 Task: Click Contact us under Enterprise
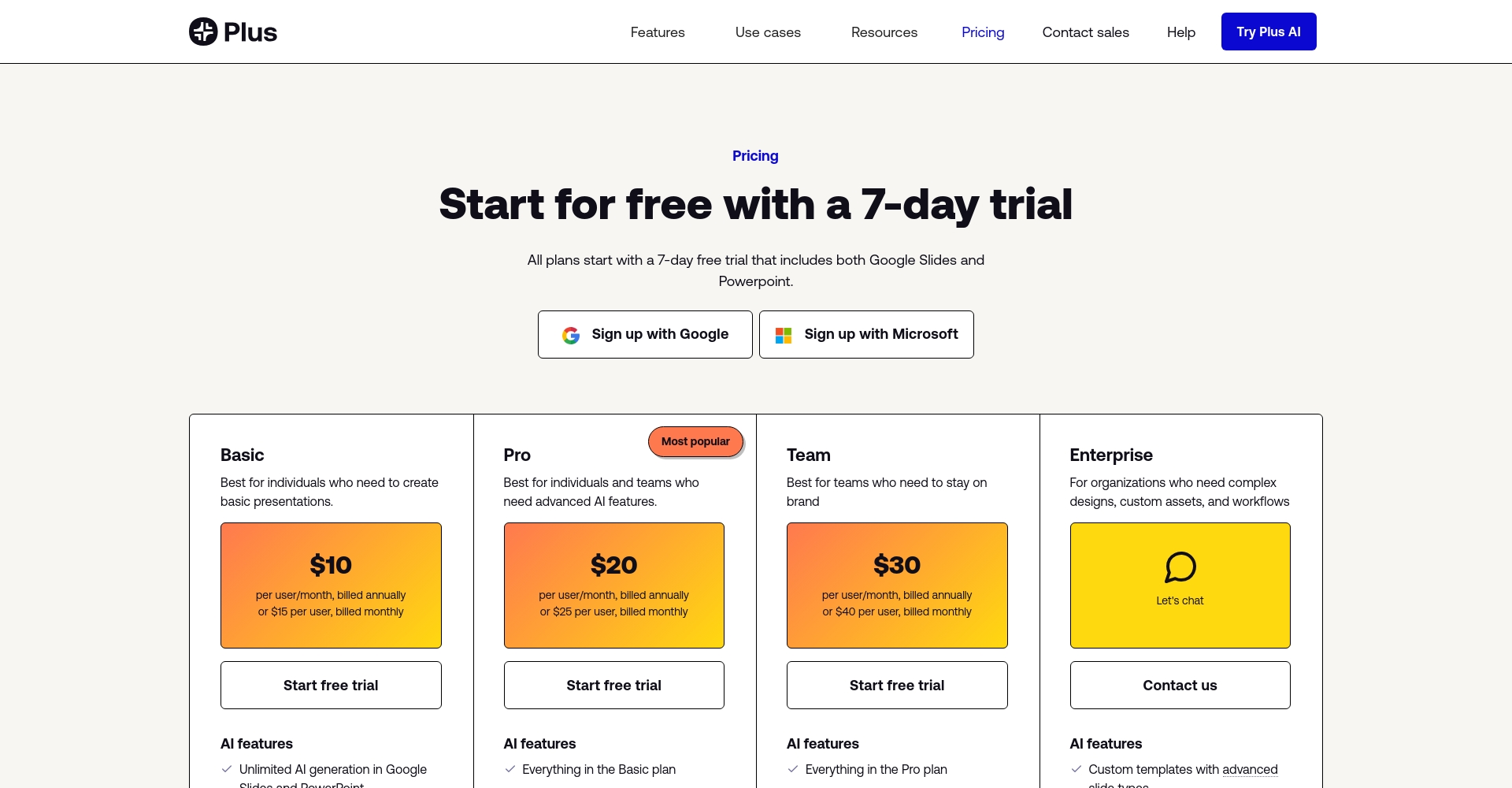pos(1180,686)
